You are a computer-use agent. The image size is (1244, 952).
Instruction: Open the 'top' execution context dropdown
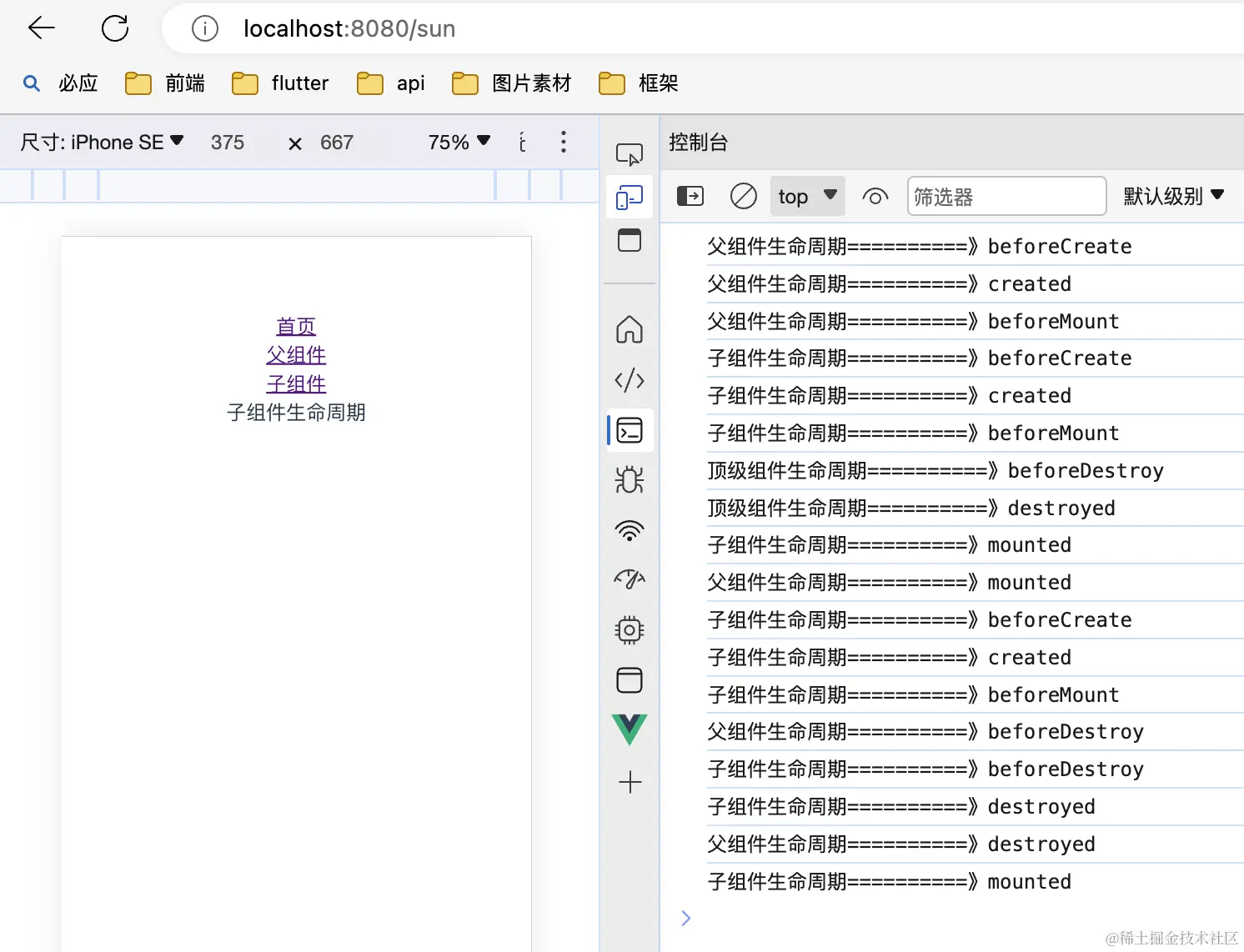tap(805, 195)
